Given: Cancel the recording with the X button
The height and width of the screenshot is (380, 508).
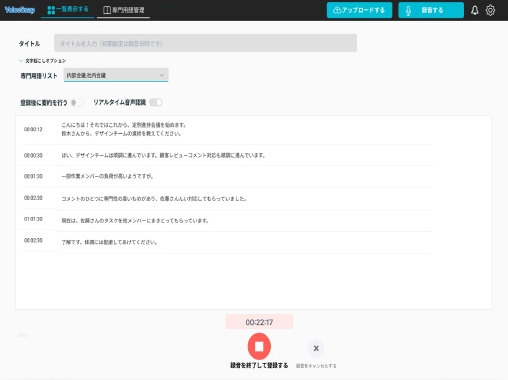Looking at the screenshot, I should click(x=316, y=348).
